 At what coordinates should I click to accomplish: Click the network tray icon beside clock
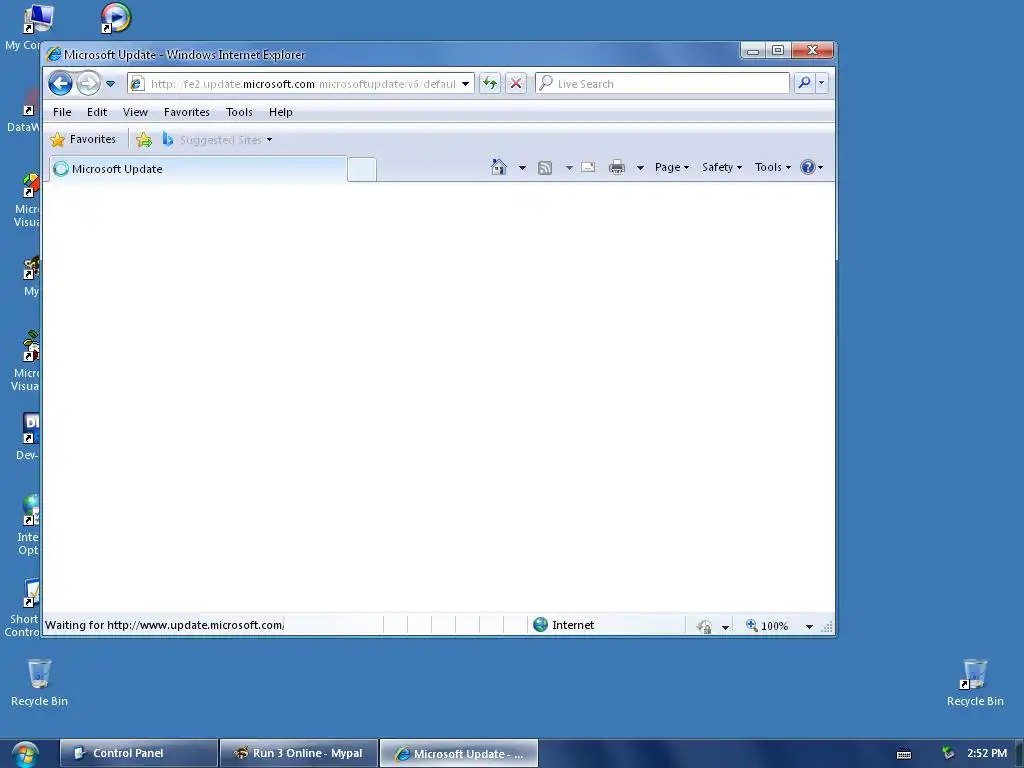pos(948,754)
